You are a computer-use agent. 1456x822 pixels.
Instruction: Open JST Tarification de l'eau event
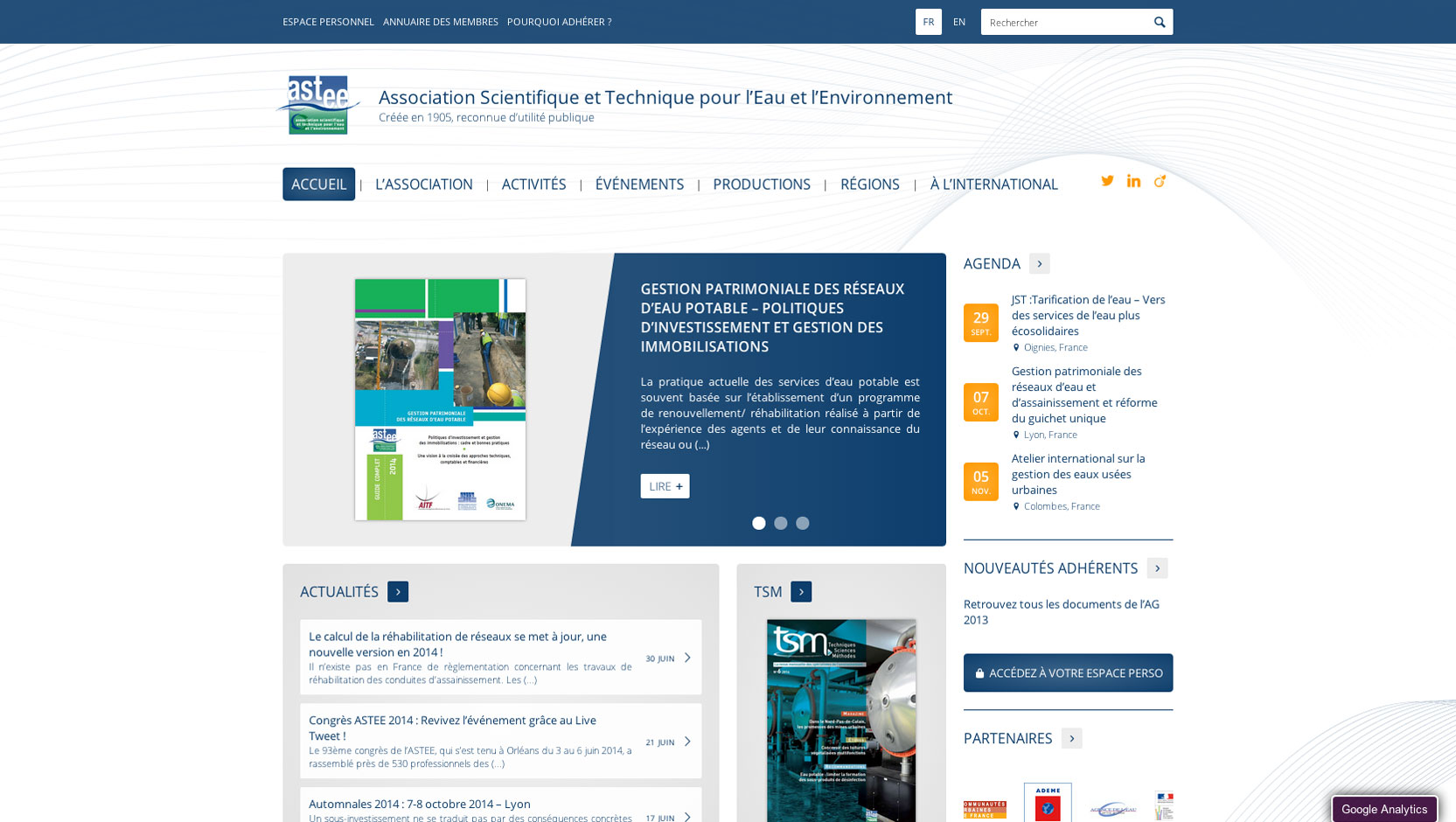point(1089,316)
